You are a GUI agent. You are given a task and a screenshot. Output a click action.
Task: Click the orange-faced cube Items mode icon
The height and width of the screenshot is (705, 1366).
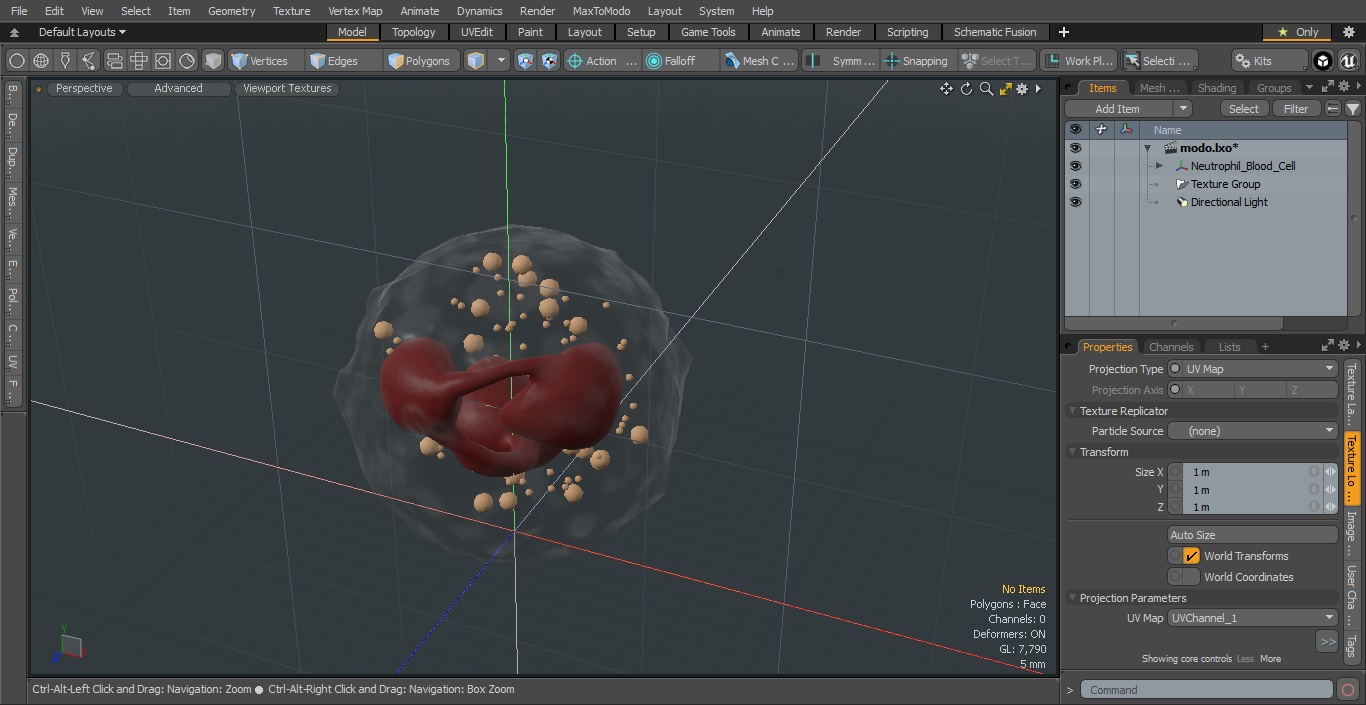pyautogui.click(x=476, y=61)
